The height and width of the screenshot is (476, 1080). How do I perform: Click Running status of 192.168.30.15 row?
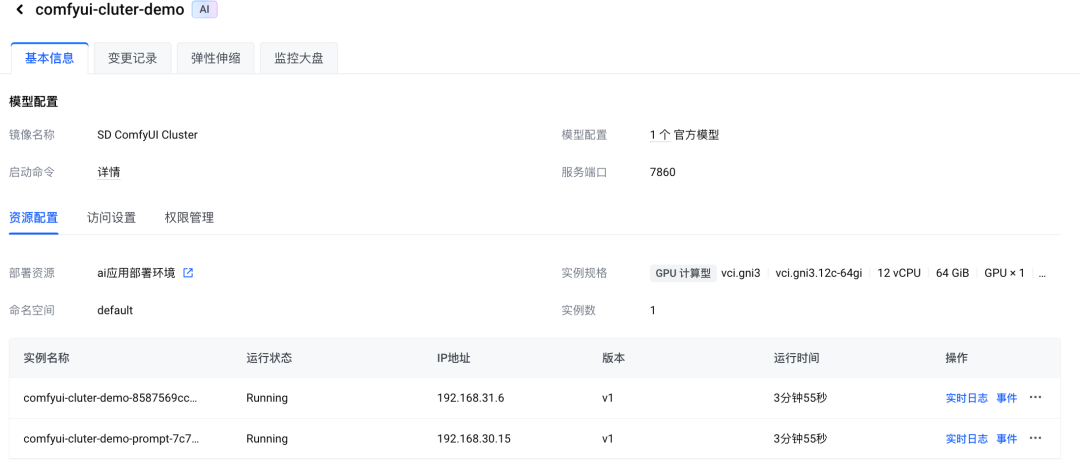[267, 438]
